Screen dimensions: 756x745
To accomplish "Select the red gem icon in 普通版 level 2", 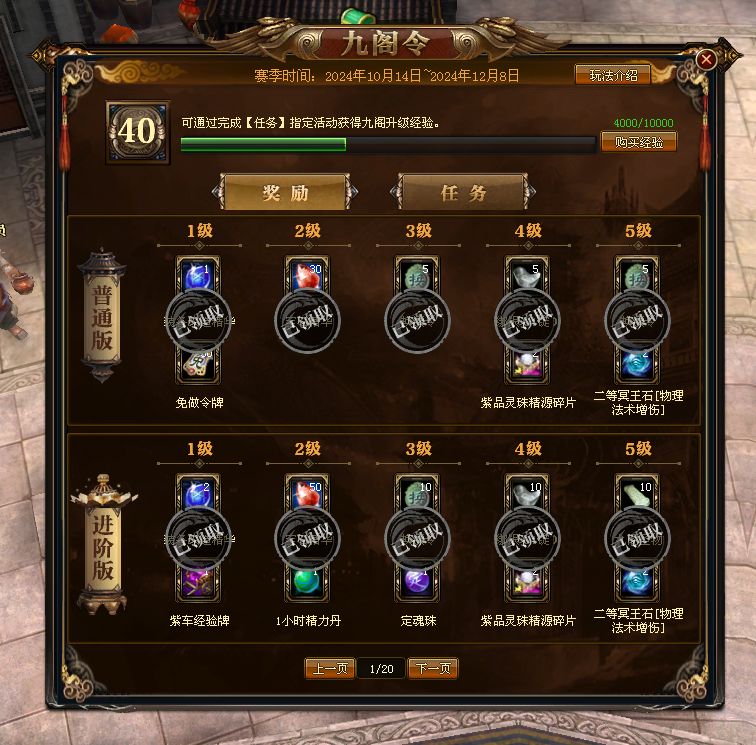I will (308, 275).
